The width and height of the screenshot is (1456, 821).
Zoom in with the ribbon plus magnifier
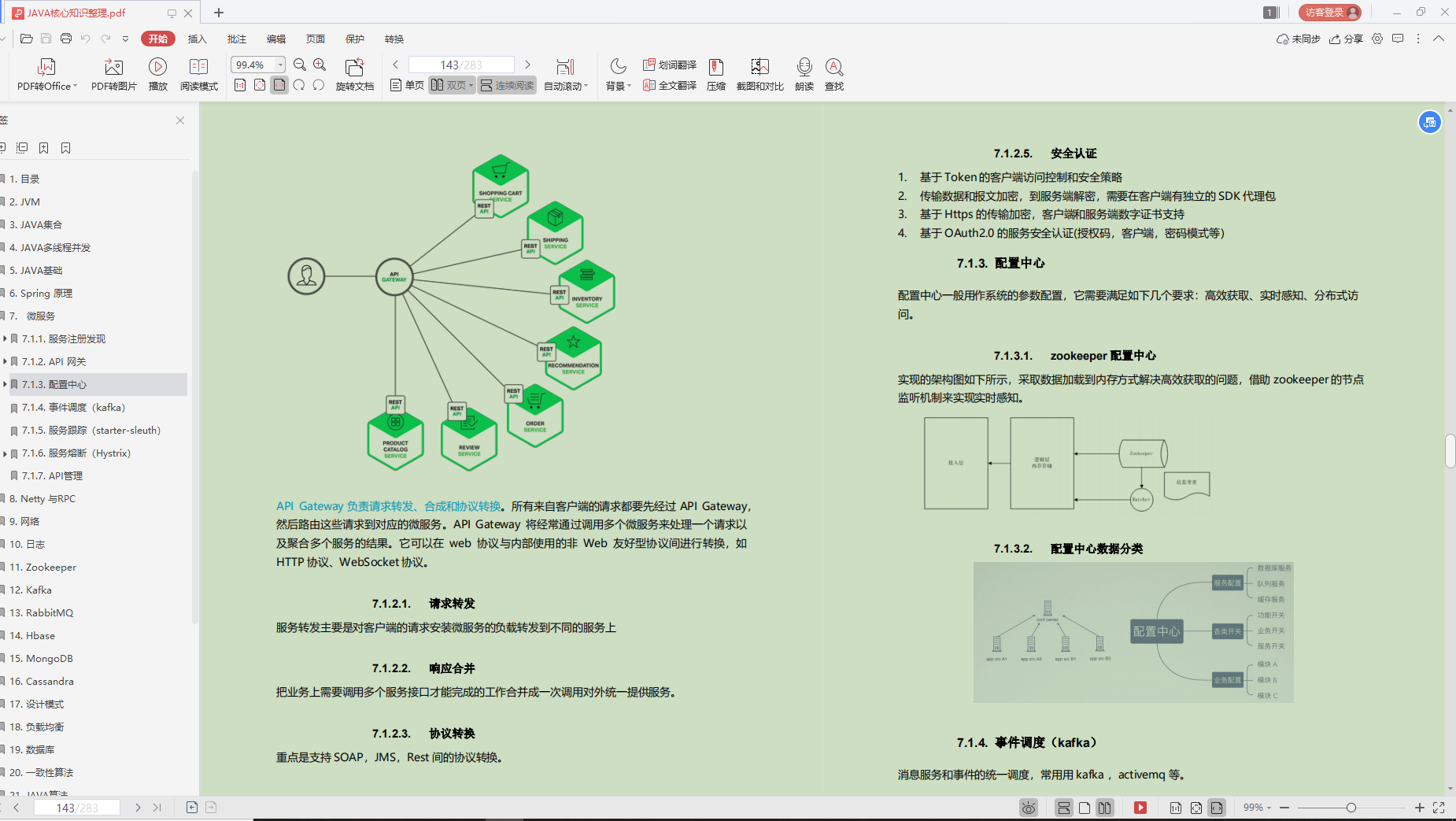point(320,65)
